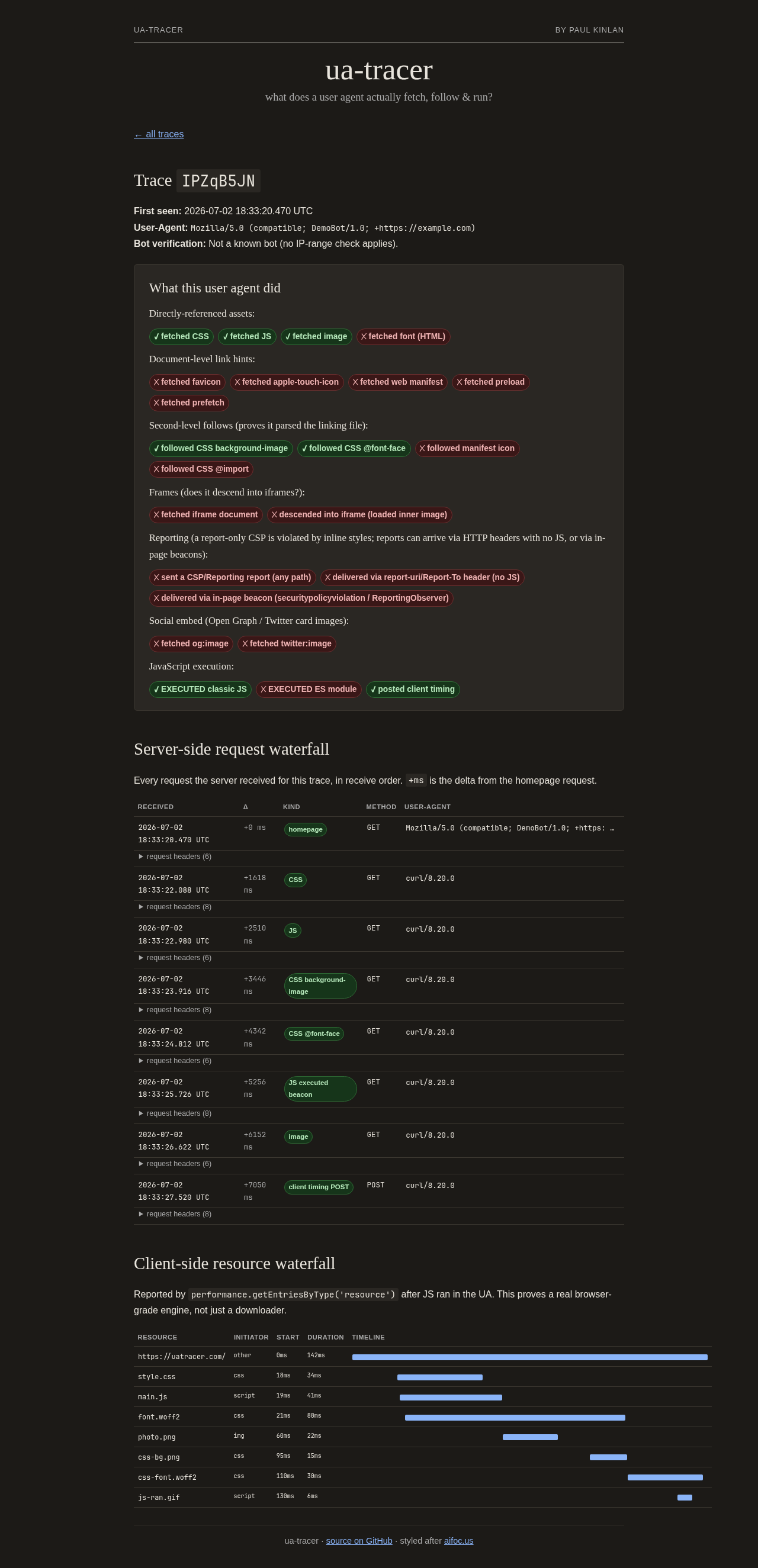The height and width of the screenshot is (1568, 758).
Task: Expand request headers under client timing POST row
Action: click(x=175, y=1214)
